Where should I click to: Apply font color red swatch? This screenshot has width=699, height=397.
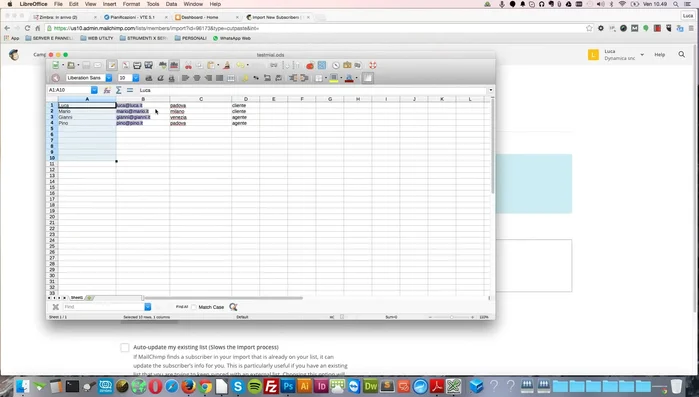pyautogui.click(x=349, y=78)
